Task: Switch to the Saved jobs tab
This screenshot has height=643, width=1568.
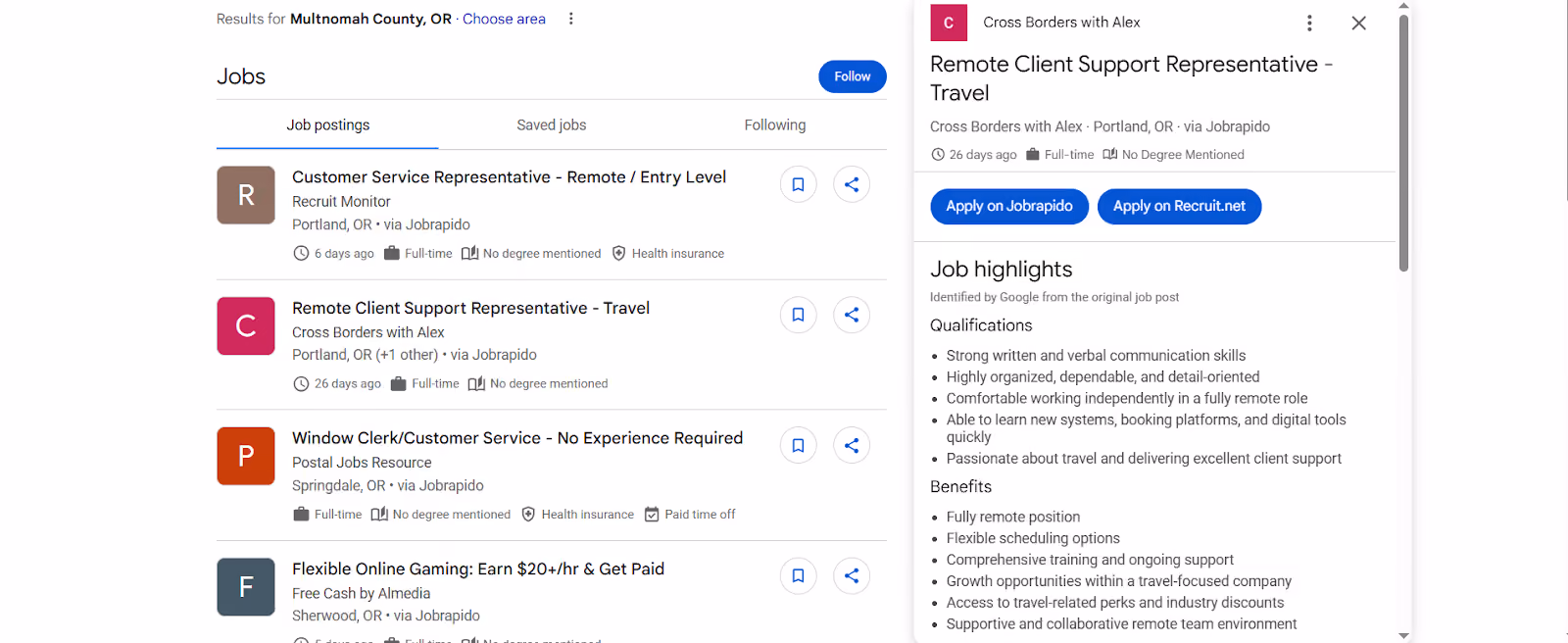Action: tap(552, 125)
